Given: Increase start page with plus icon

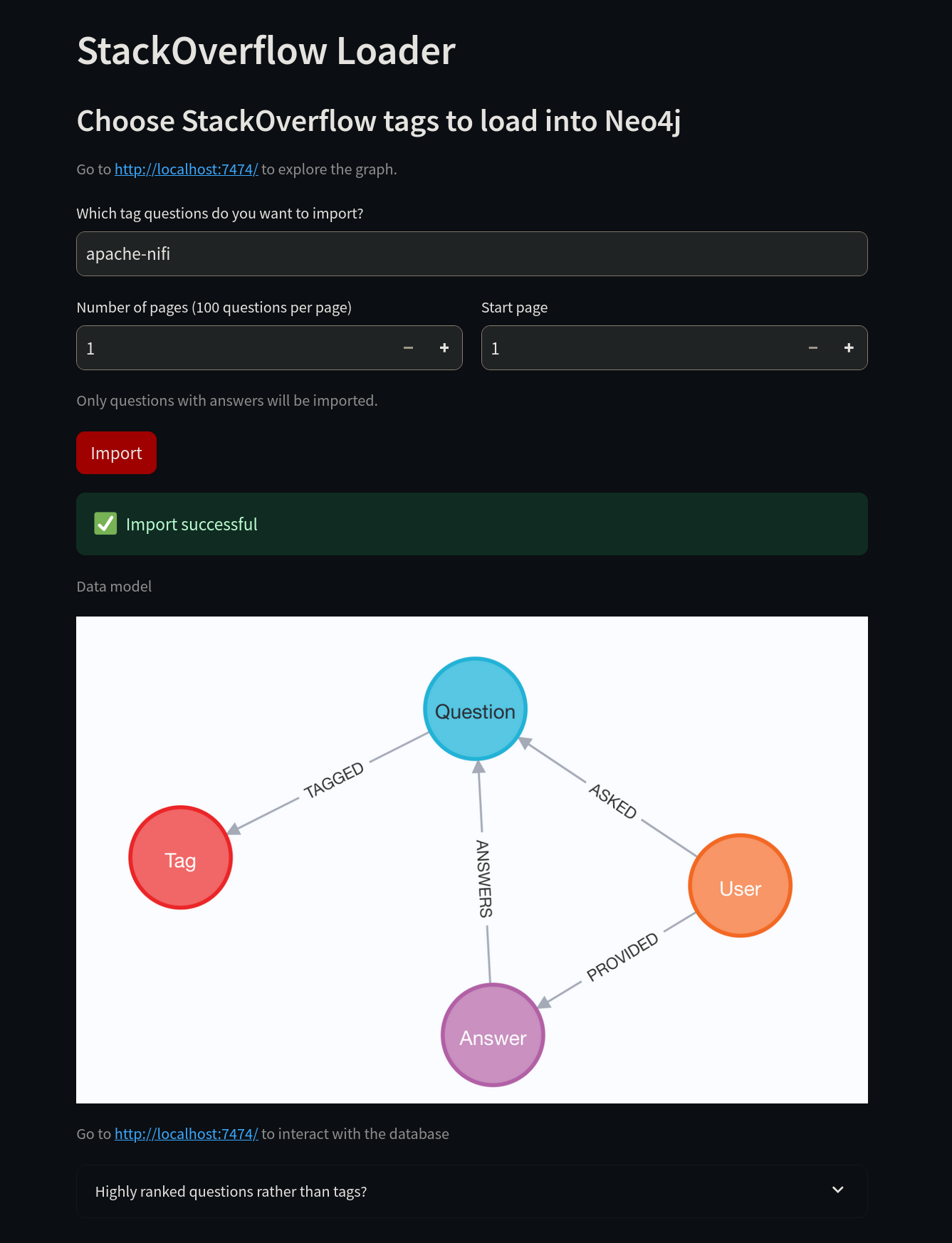Looking at the screenshot, I should pyautogui.click(x=849, y=348).
